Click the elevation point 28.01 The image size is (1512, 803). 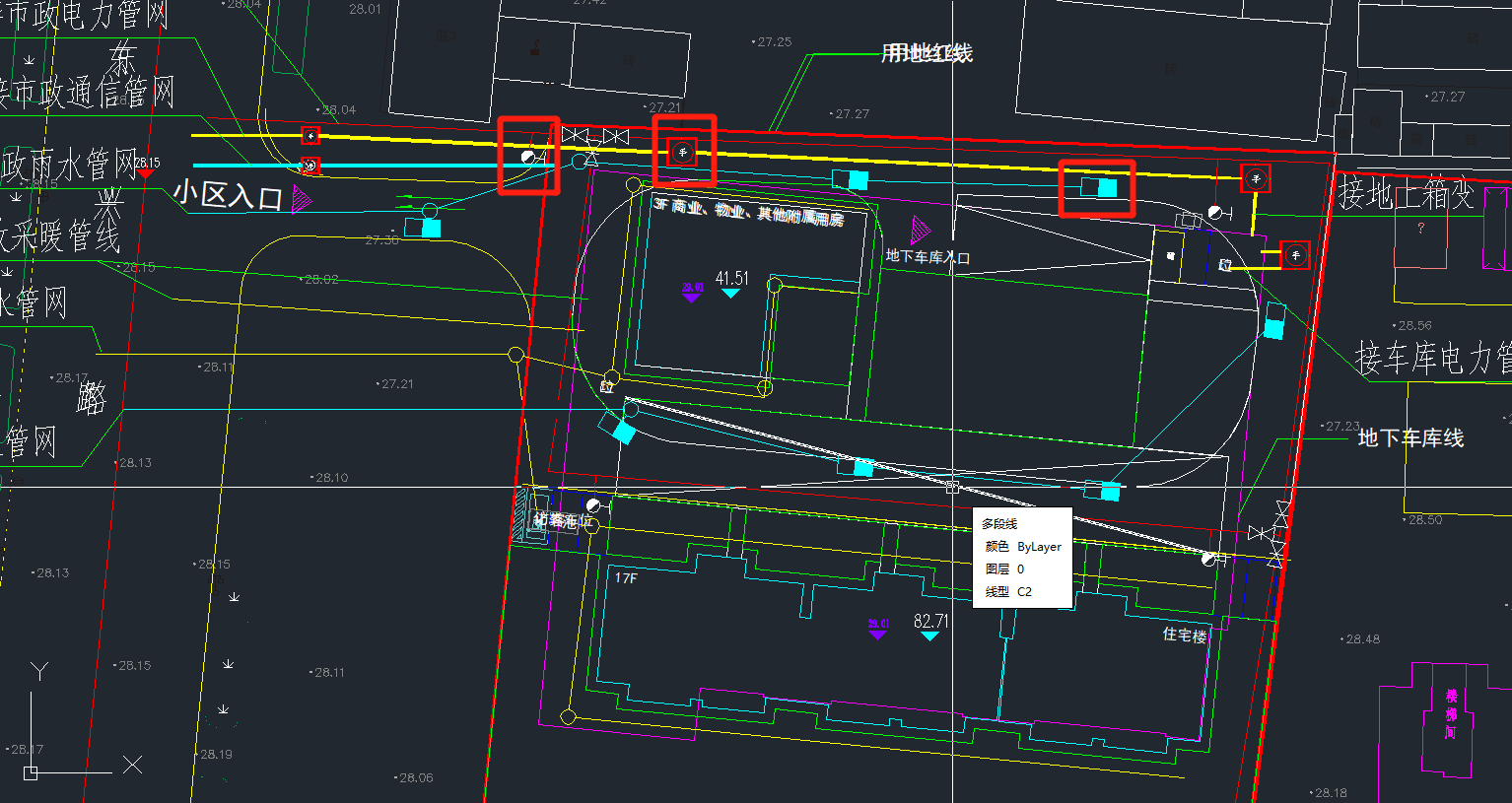click(365, 9)
